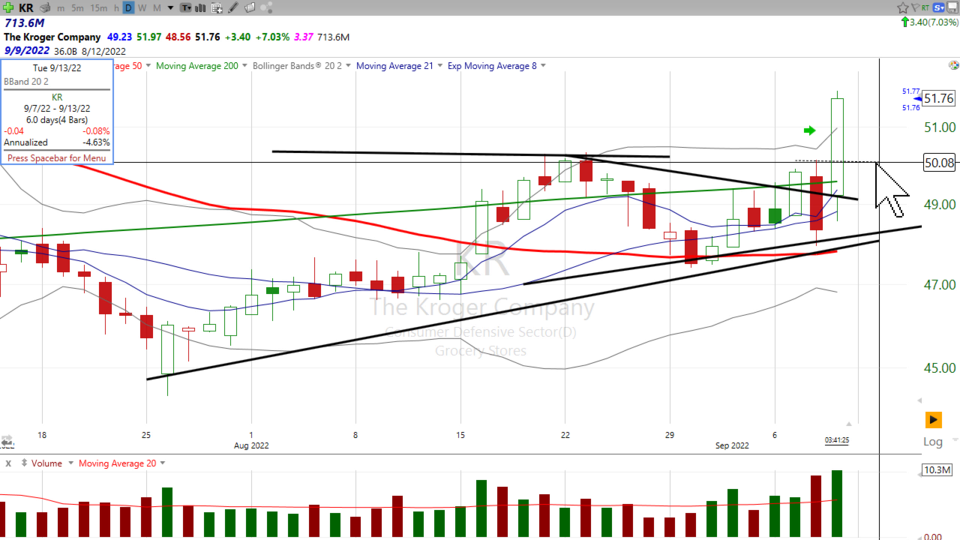
Task: Open the Moving Average 200 dropdown
Action: pyautogui.click(x=245, y=66)
